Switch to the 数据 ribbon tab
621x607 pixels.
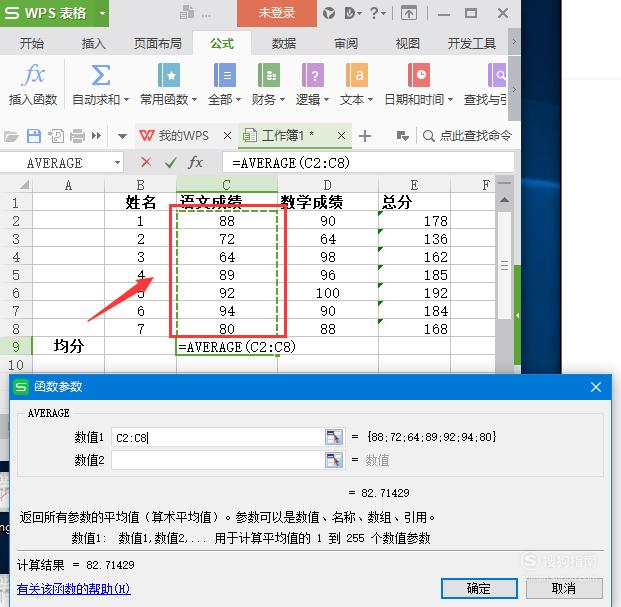(x=284, y=43)
